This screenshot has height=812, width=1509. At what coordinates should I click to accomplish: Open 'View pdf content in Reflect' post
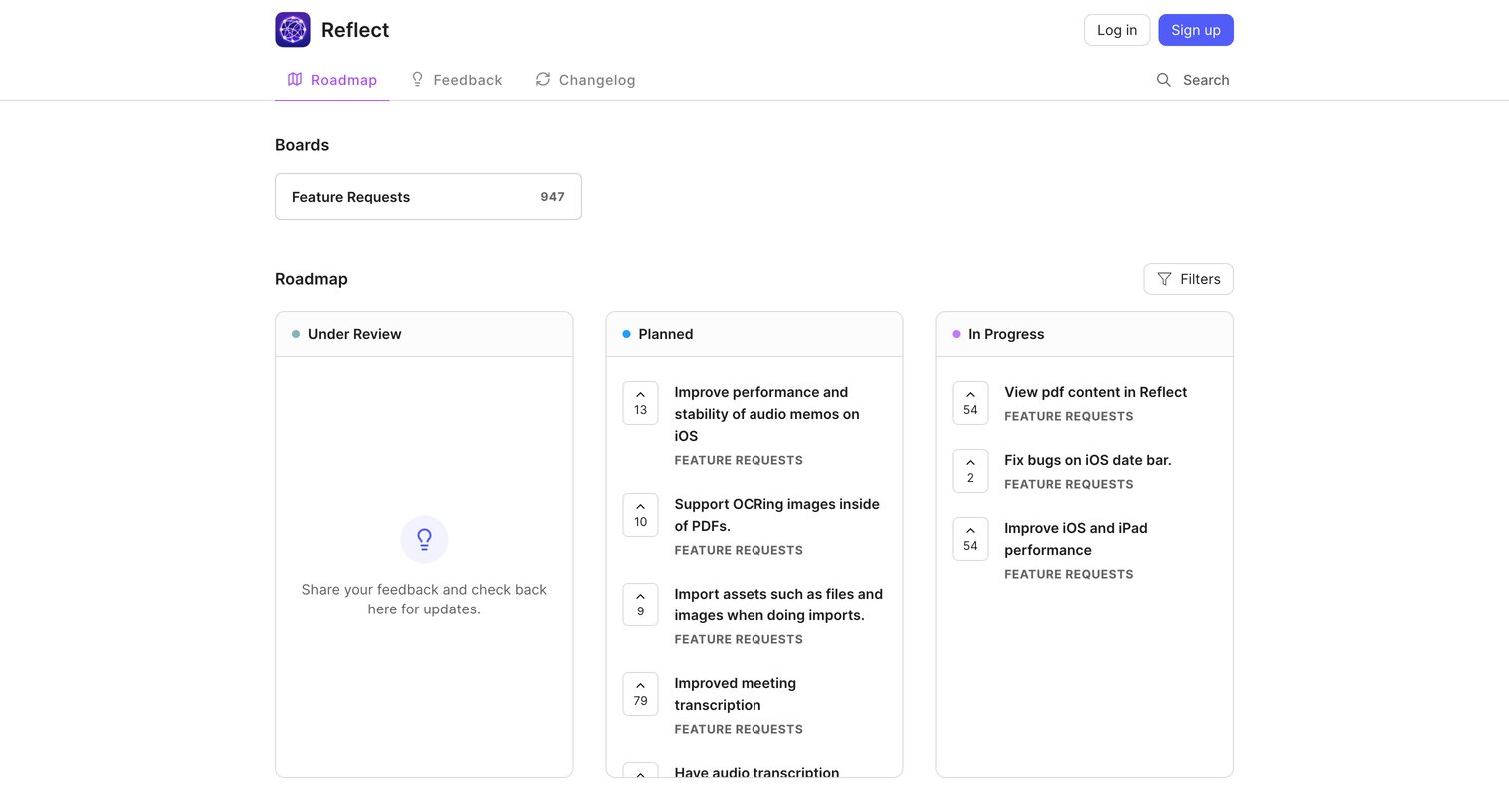(1095, 392)
